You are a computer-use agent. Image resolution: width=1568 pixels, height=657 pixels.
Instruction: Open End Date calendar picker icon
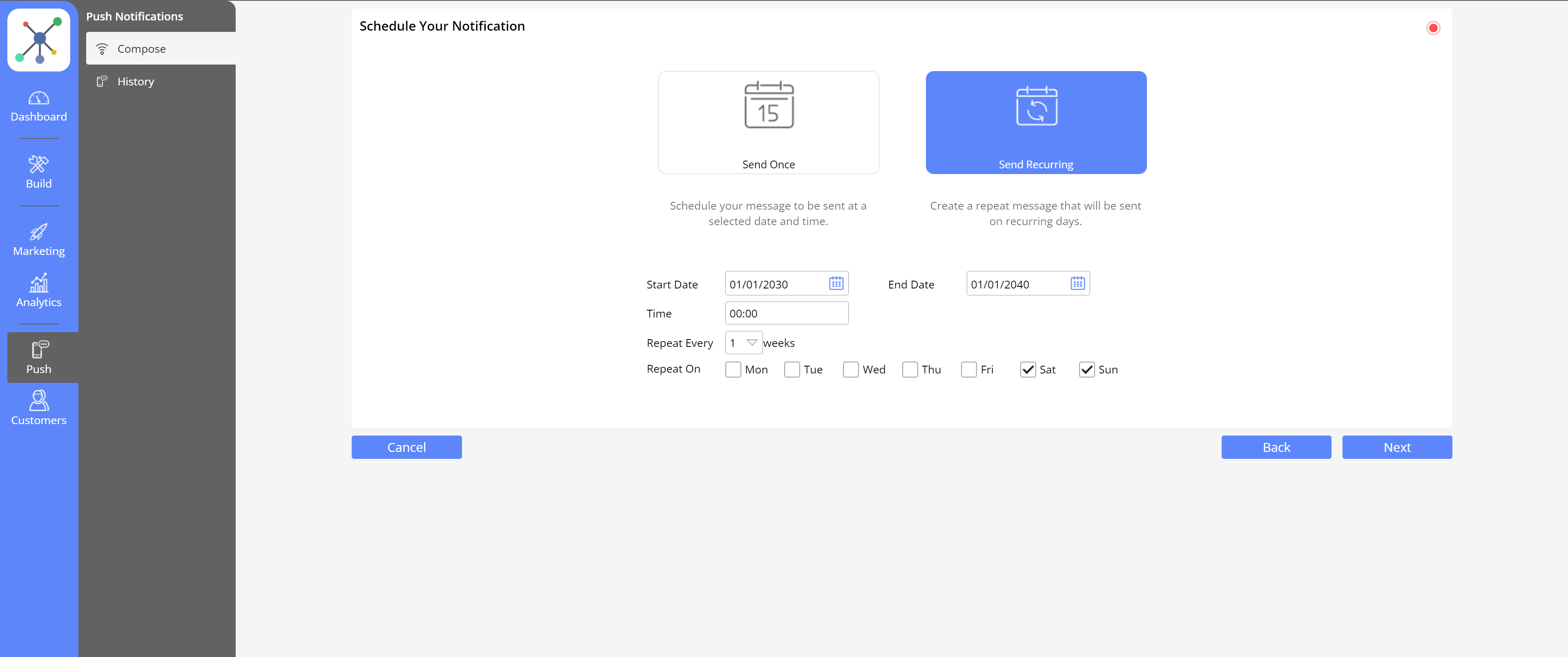(x=1077, y=284)
